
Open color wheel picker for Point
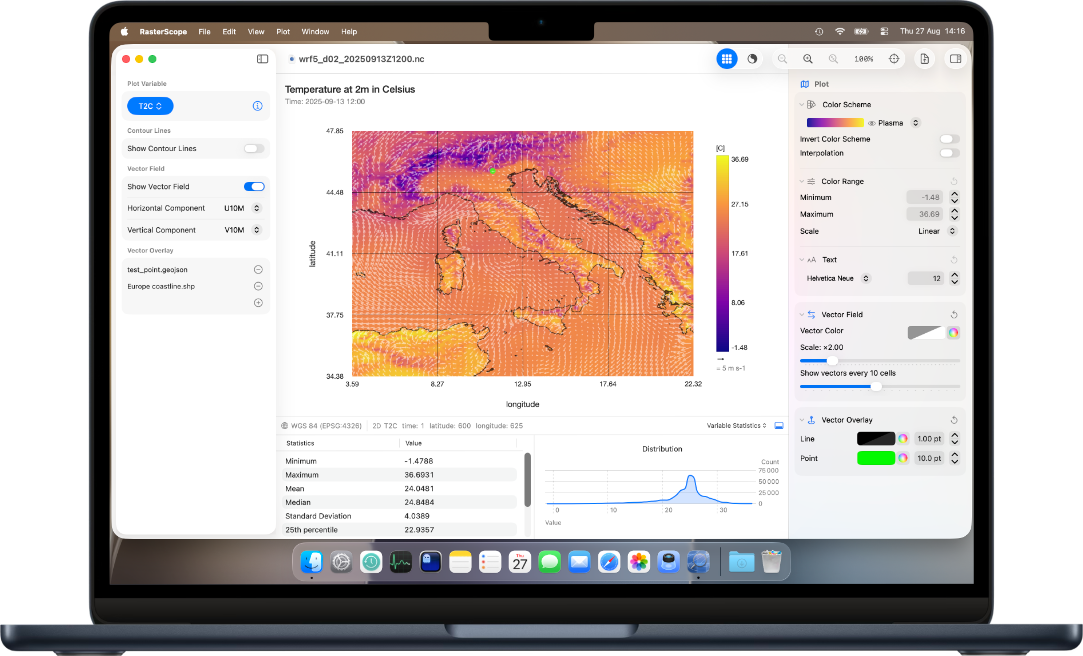[903, 459]
